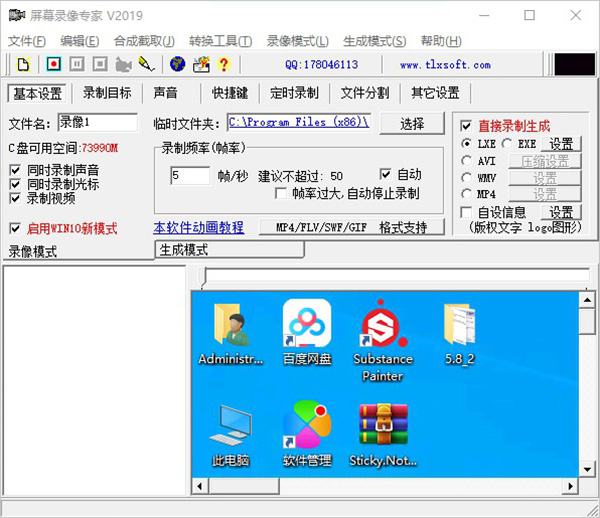Select the MP4 output format radio button
This screenshot has height=518, width=600.
click(x=467, y=194)
